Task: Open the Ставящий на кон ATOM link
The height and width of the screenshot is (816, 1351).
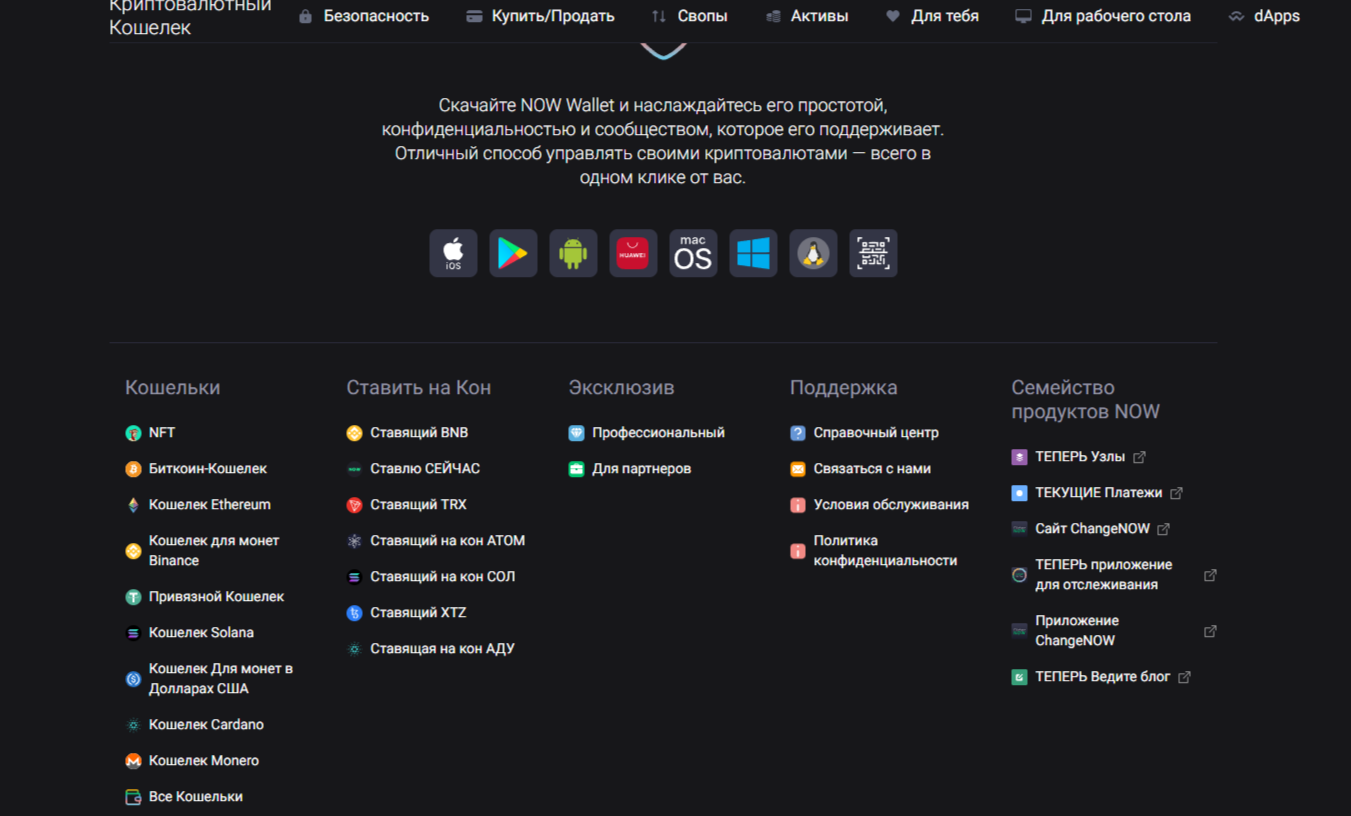Action: click(447, 541)
